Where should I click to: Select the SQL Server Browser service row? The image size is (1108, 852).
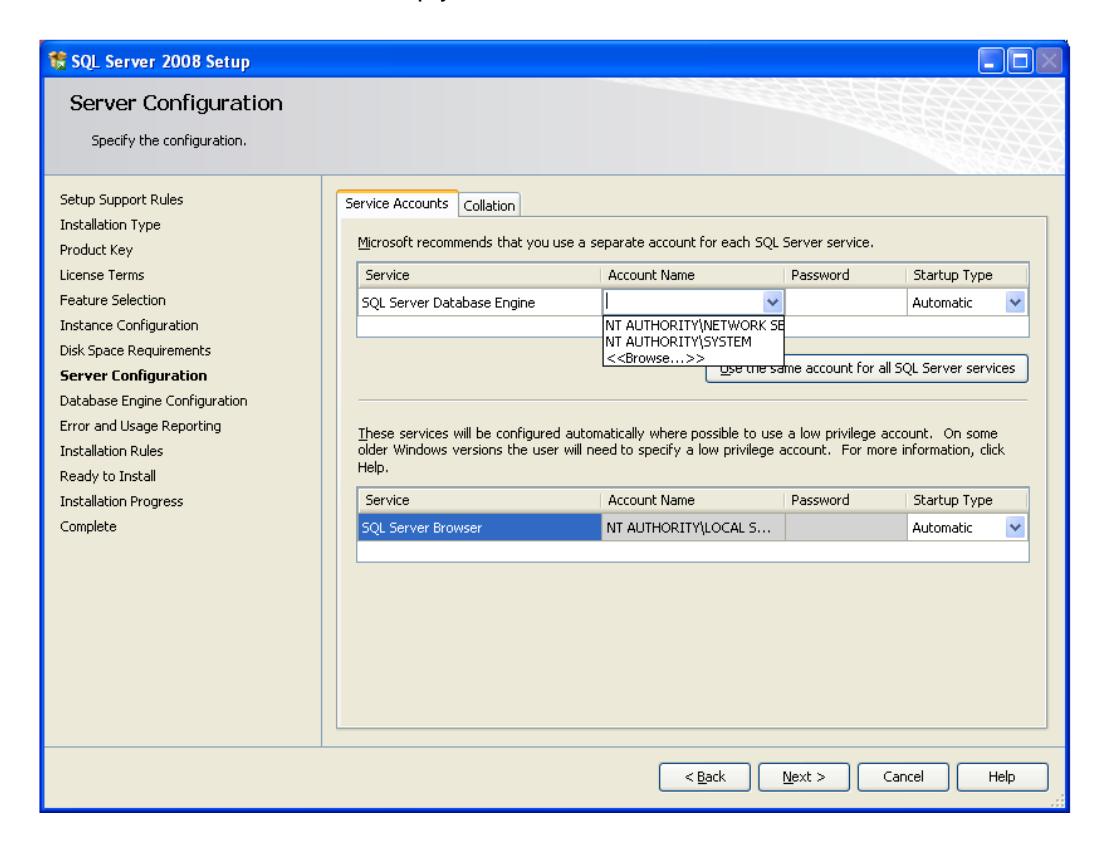click(480, 527)
